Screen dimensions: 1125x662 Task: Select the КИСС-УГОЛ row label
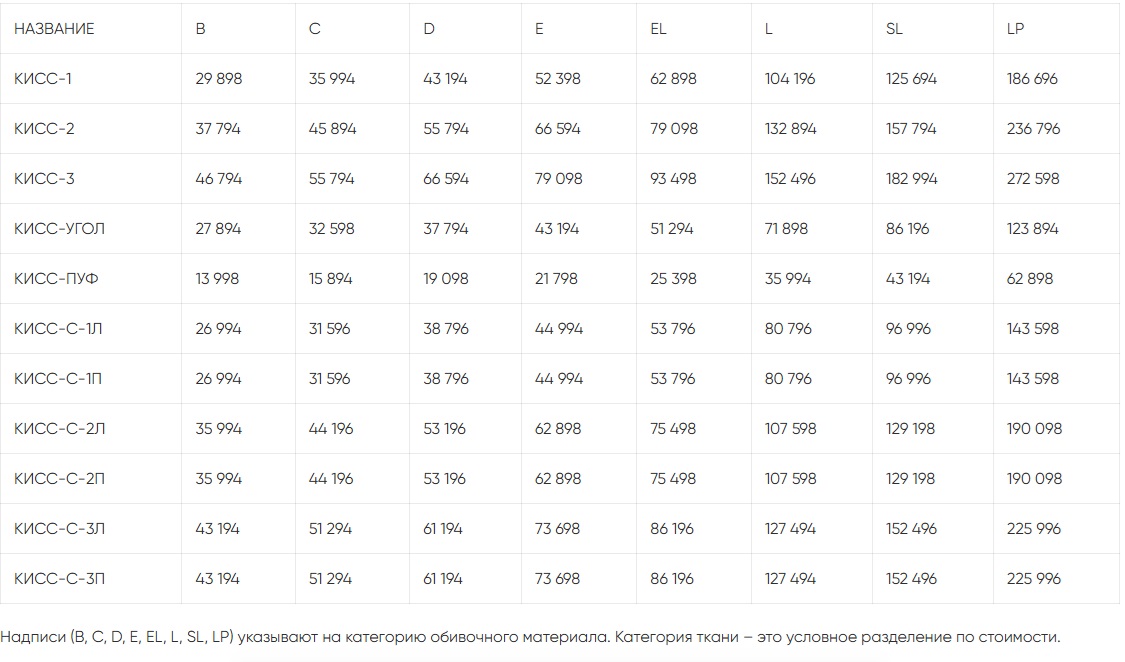point(59,229)
